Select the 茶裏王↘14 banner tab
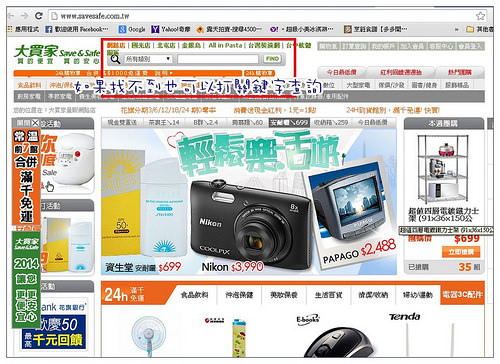 pos(164,122)
